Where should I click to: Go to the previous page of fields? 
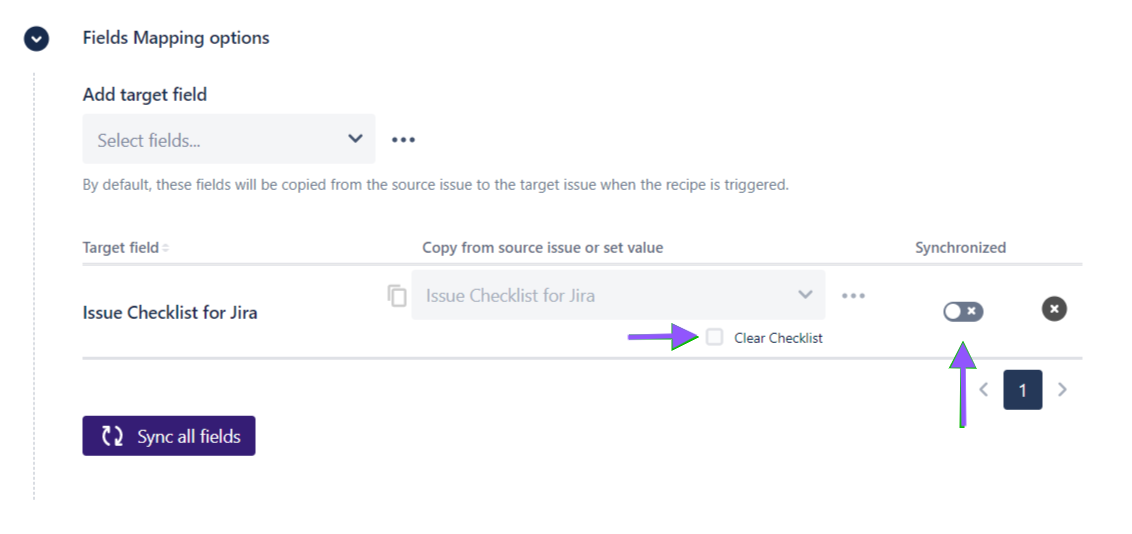click(984, 390)
